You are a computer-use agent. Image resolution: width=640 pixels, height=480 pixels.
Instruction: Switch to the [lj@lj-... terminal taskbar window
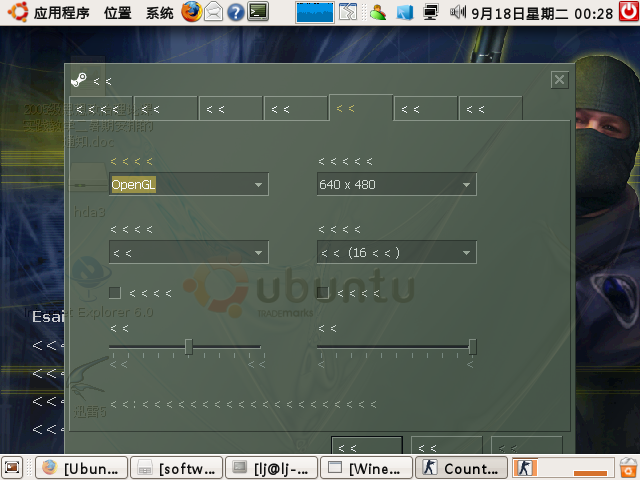(271, 468)
